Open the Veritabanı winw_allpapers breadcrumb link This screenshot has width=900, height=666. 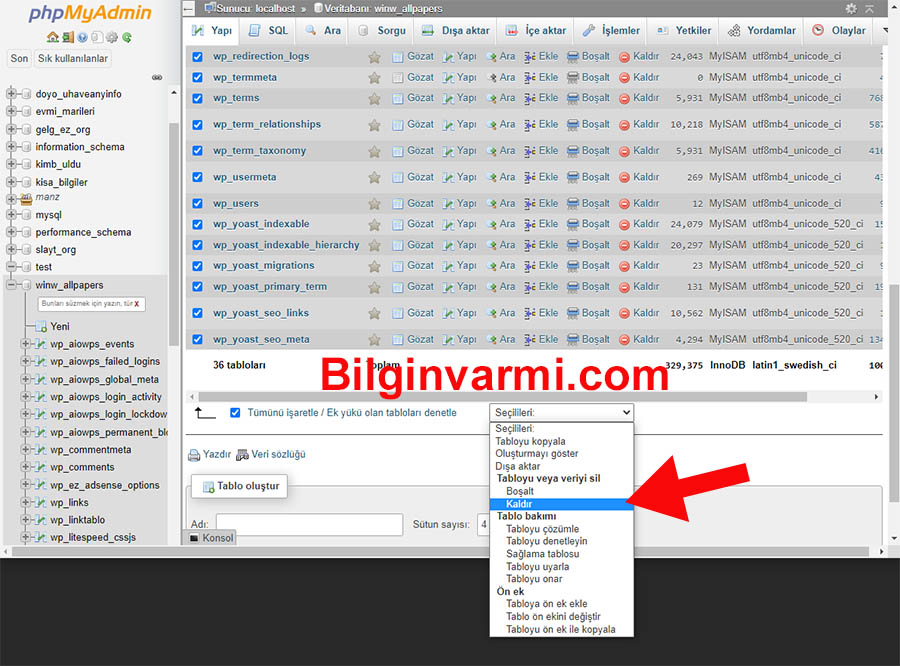pyautogui.click(x=378, y=9)
